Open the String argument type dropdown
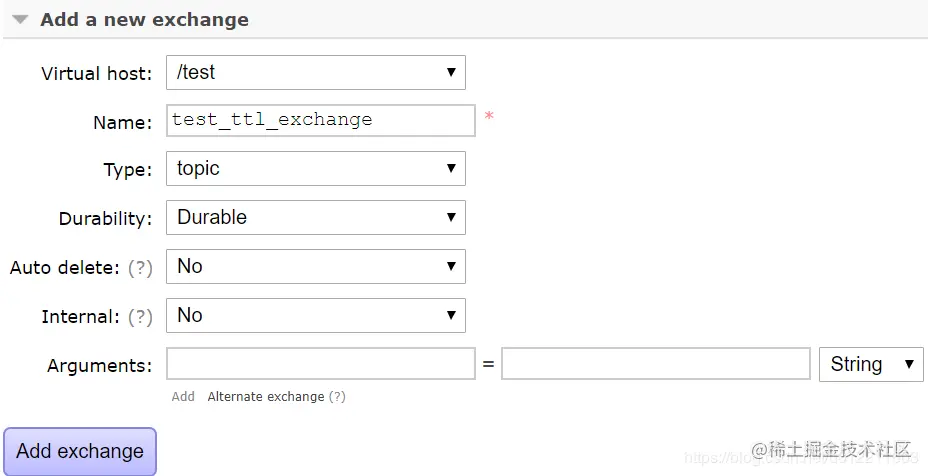This screenshot has width=928, height=476. tap(870, 364)
